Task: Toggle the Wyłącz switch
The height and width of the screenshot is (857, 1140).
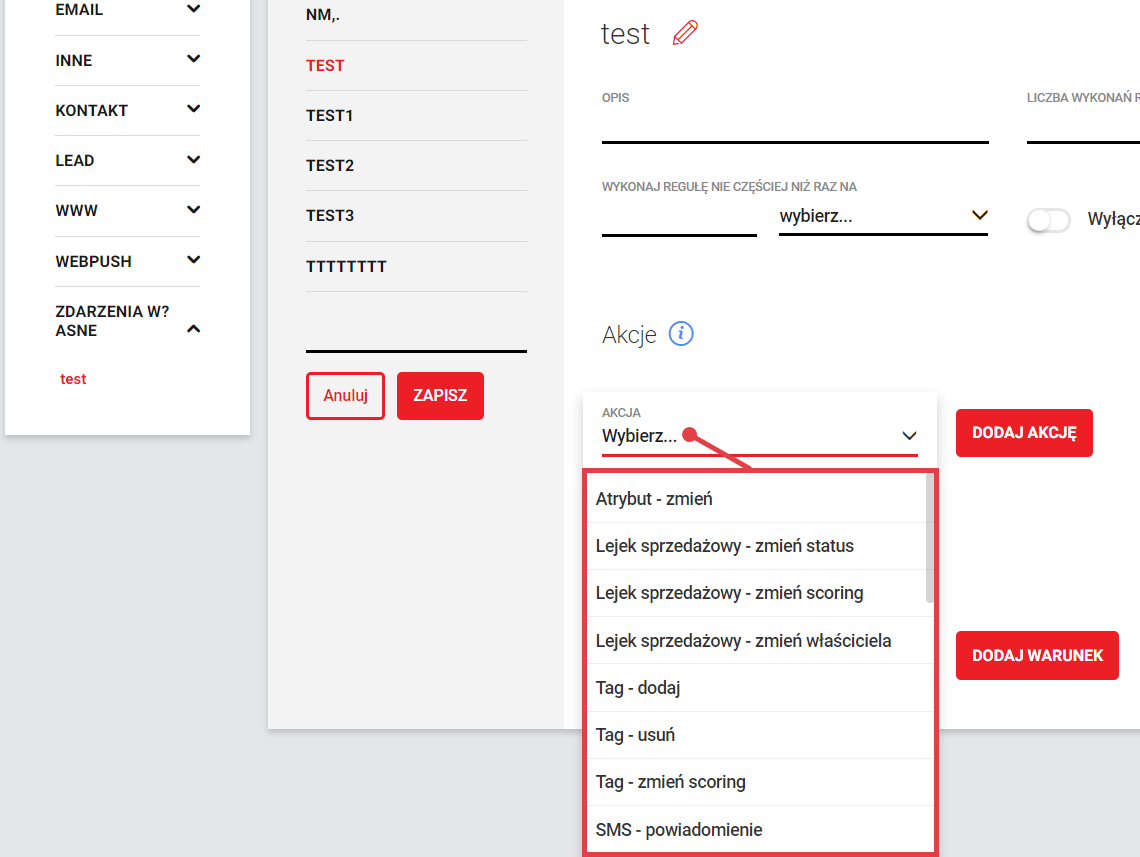Action: (x=1048, y=220)
